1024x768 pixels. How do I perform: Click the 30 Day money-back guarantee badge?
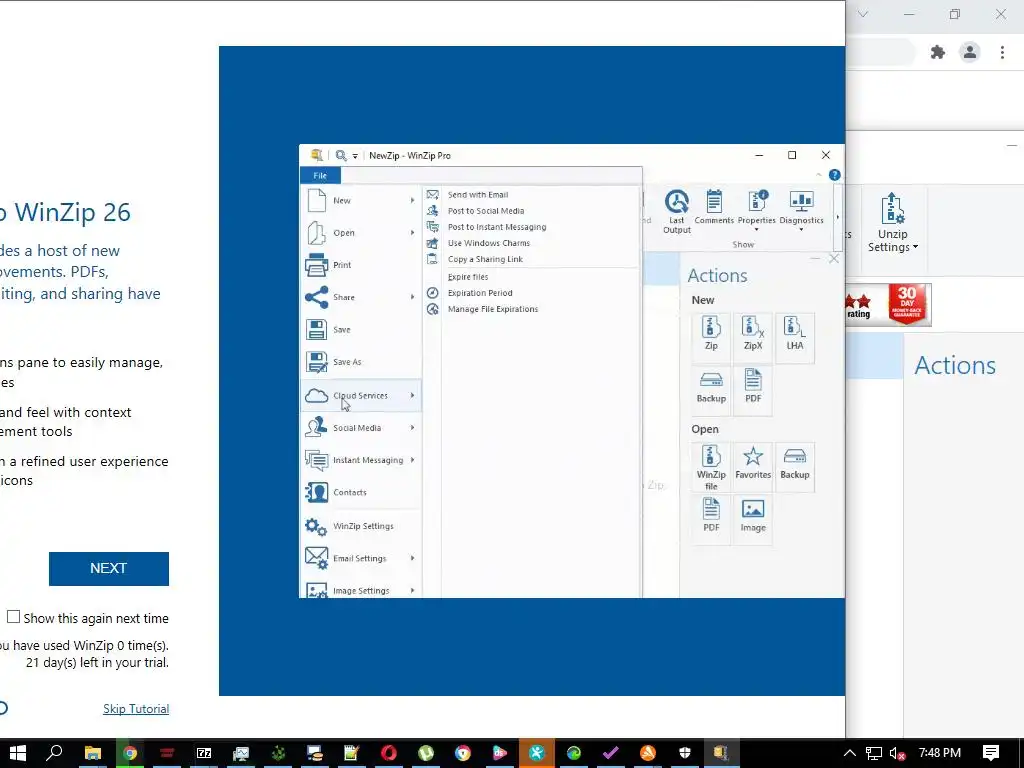click(x=908, y=304)
